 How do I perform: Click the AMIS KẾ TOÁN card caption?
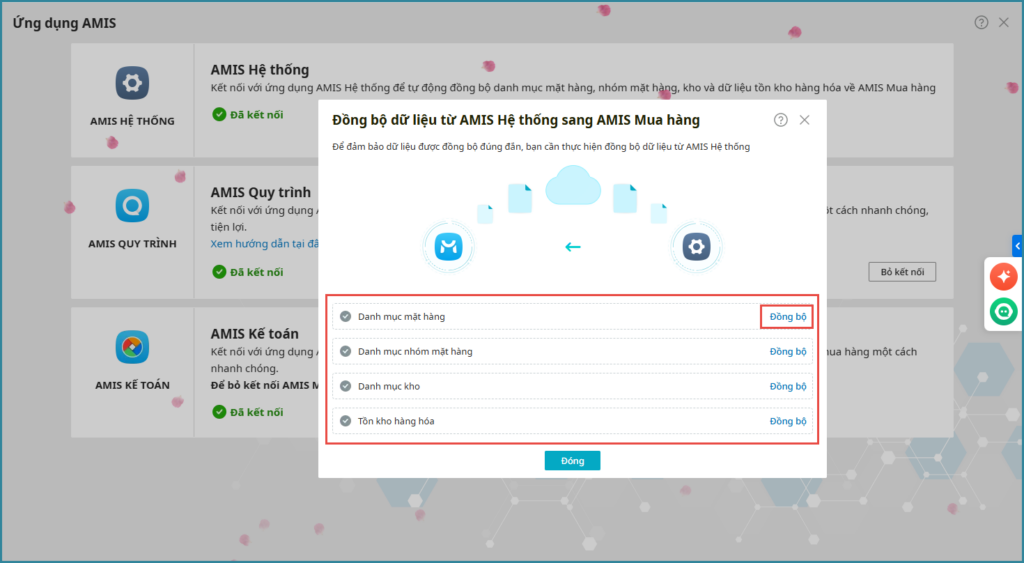coord(133,385)
